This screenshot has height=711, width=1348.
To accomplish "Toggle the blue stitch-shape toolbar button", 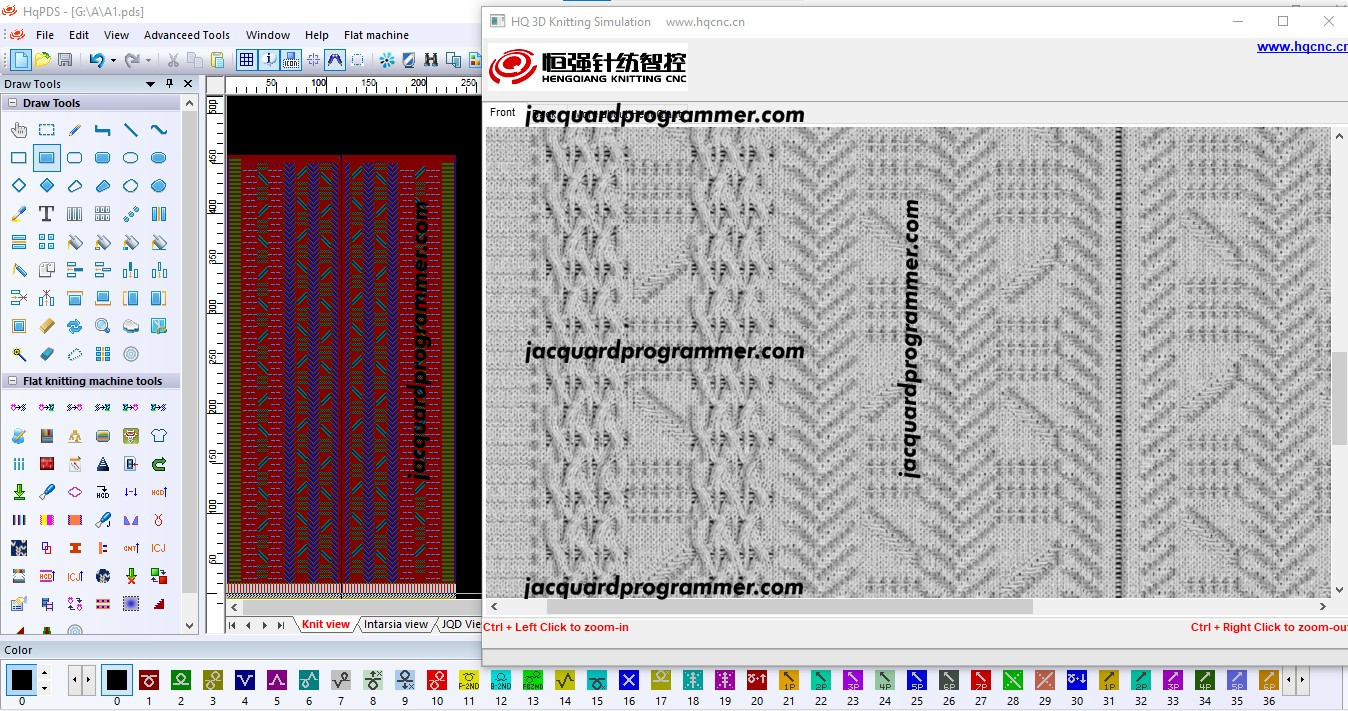I will tap(335, 60).
